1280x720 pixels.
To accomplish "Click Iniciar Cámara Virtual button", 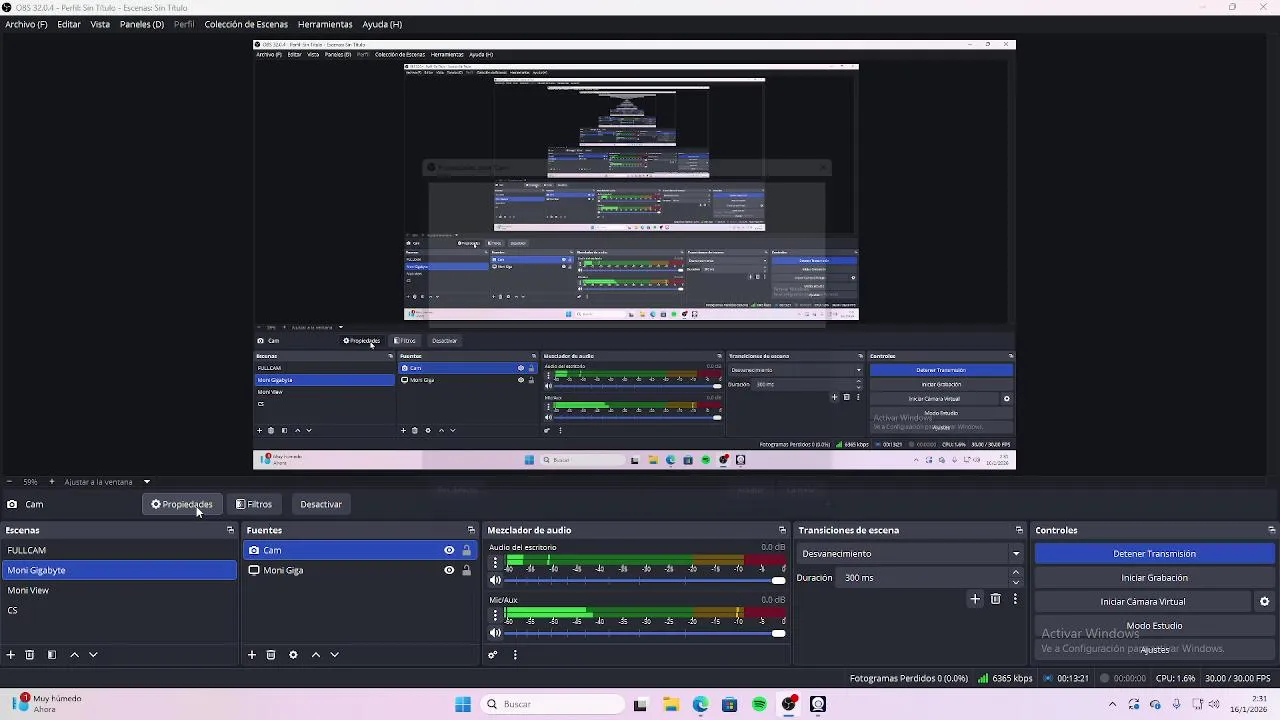I will (1143, 602).
